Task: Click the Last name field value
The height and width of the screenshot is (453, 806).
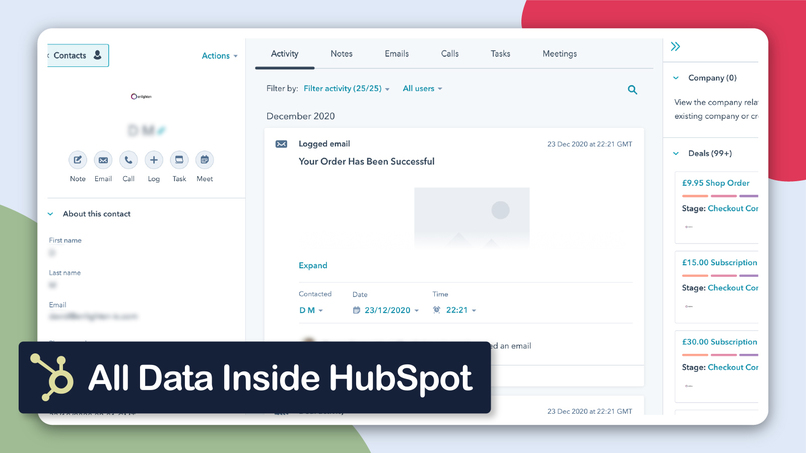Action: point(52,285)
